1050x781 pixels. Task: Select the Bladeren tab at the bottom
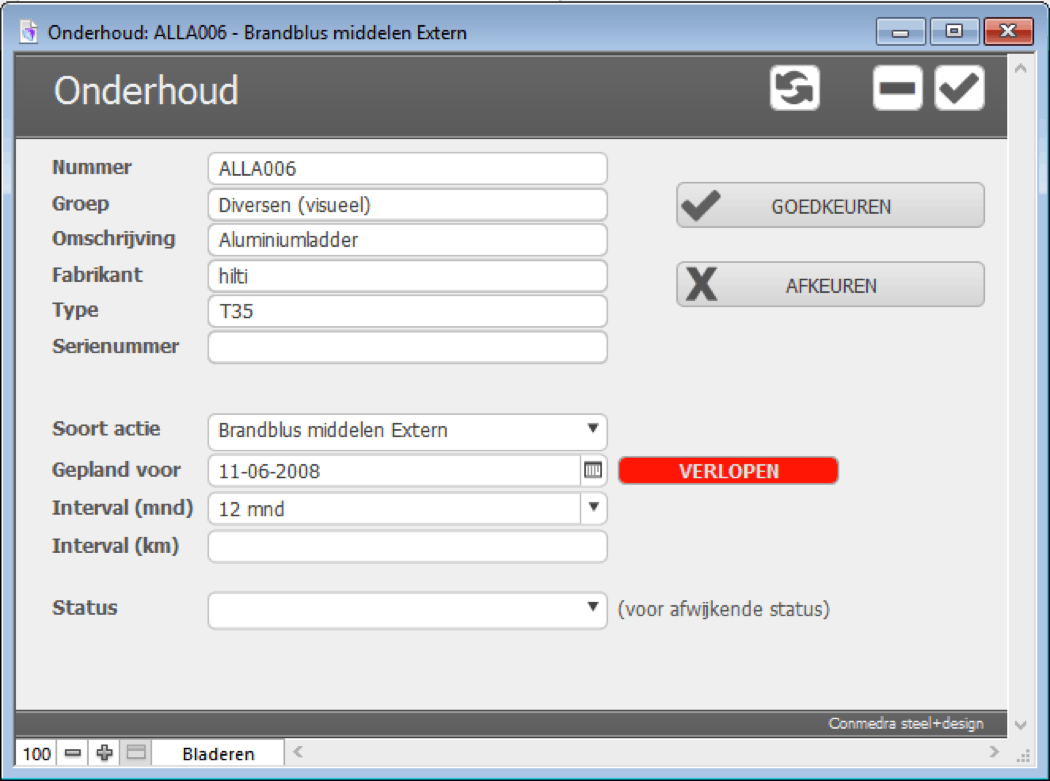(x=218, y=752)
